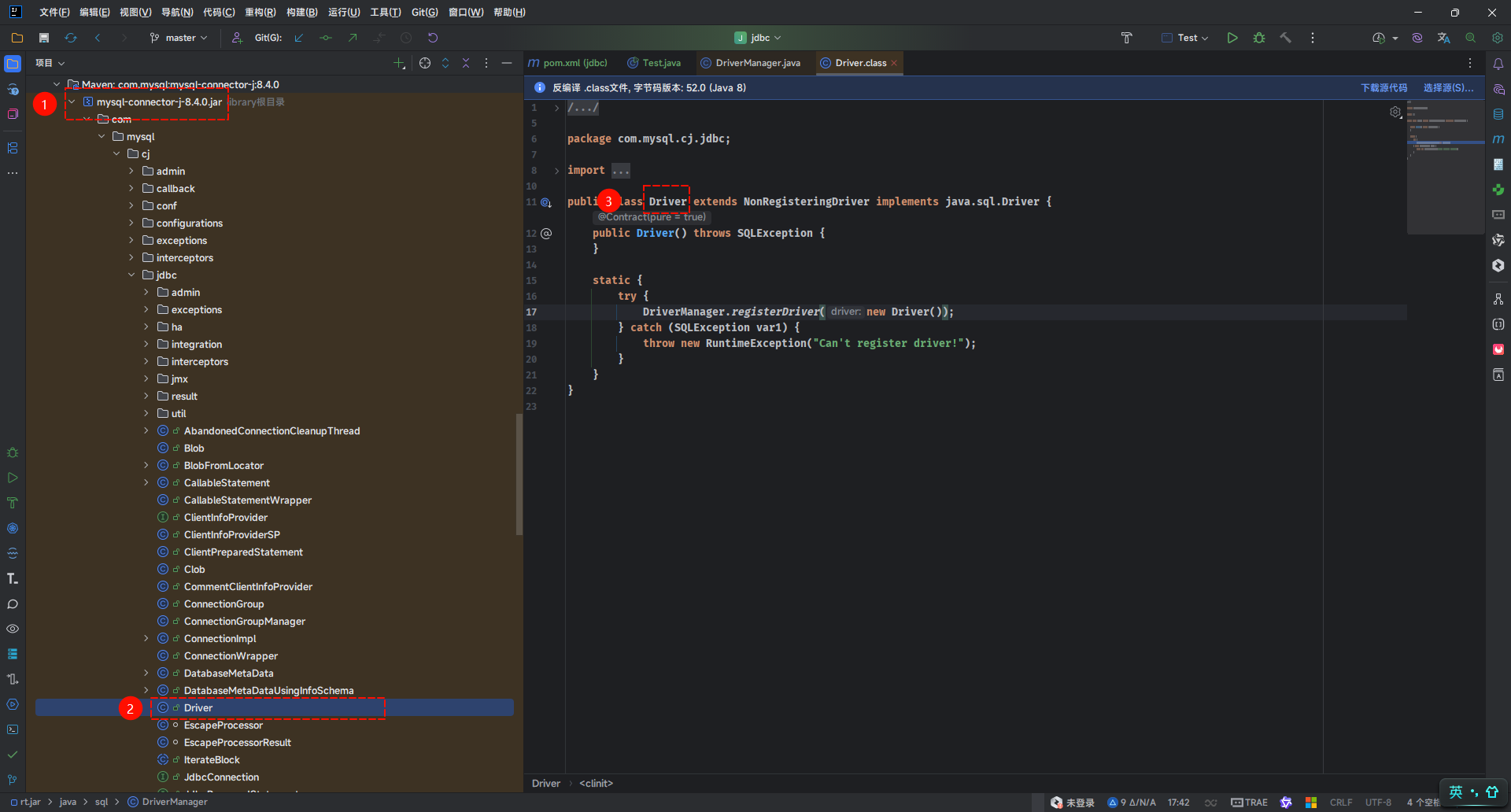Click the Rollback icon in Git toolbar

click(x=433, y=38)
